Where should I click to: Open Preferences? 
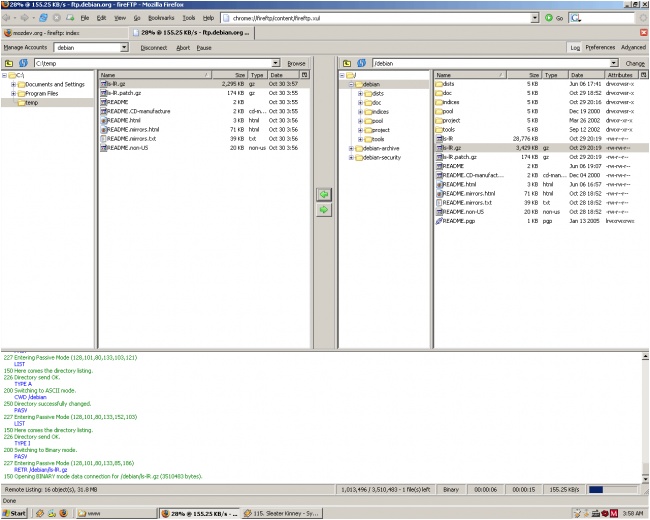pos(600,47)
